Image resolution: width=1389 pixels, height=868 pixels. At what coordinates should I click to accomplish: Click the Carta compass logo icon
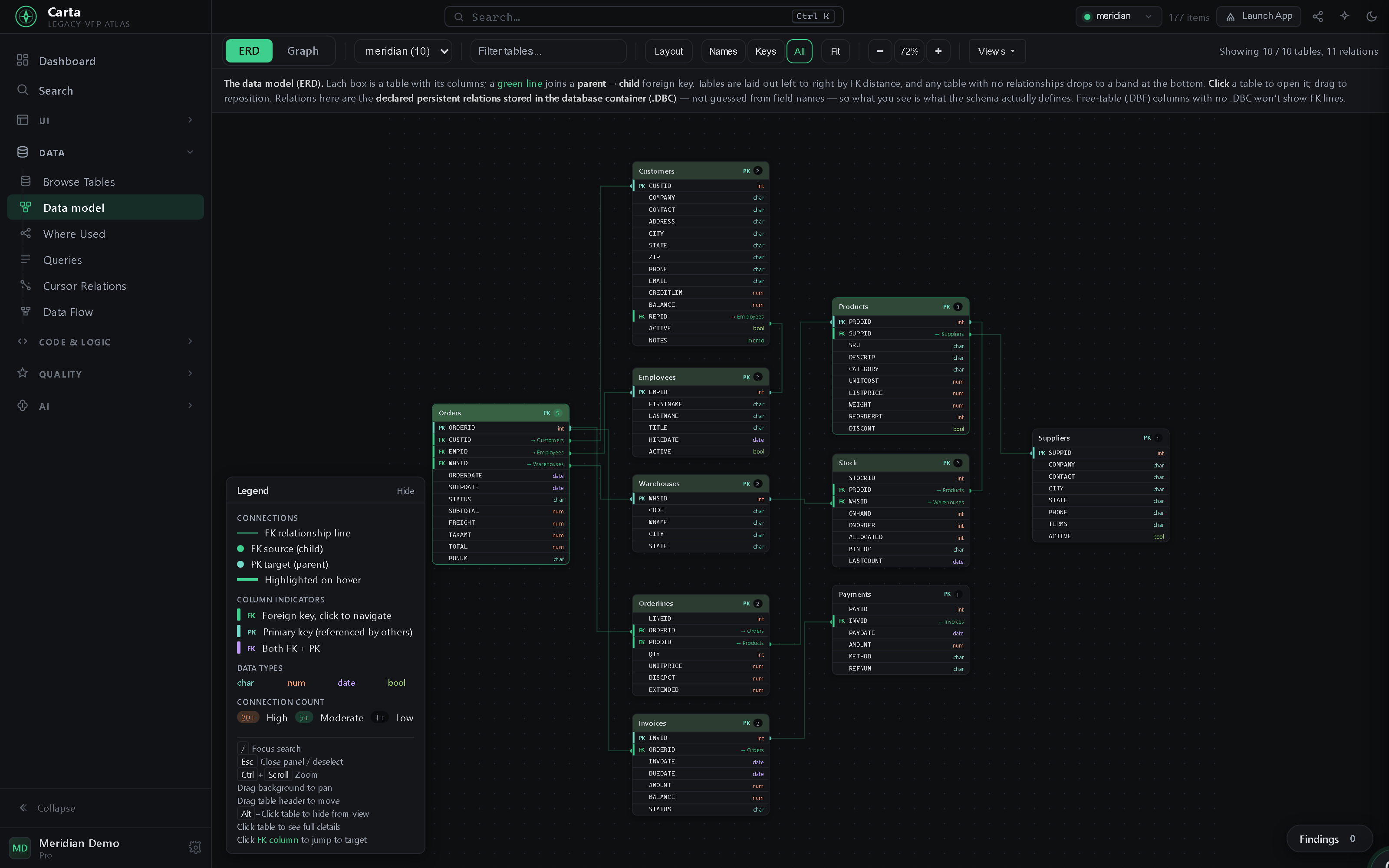pyautogui.click(x=26, y=16)
